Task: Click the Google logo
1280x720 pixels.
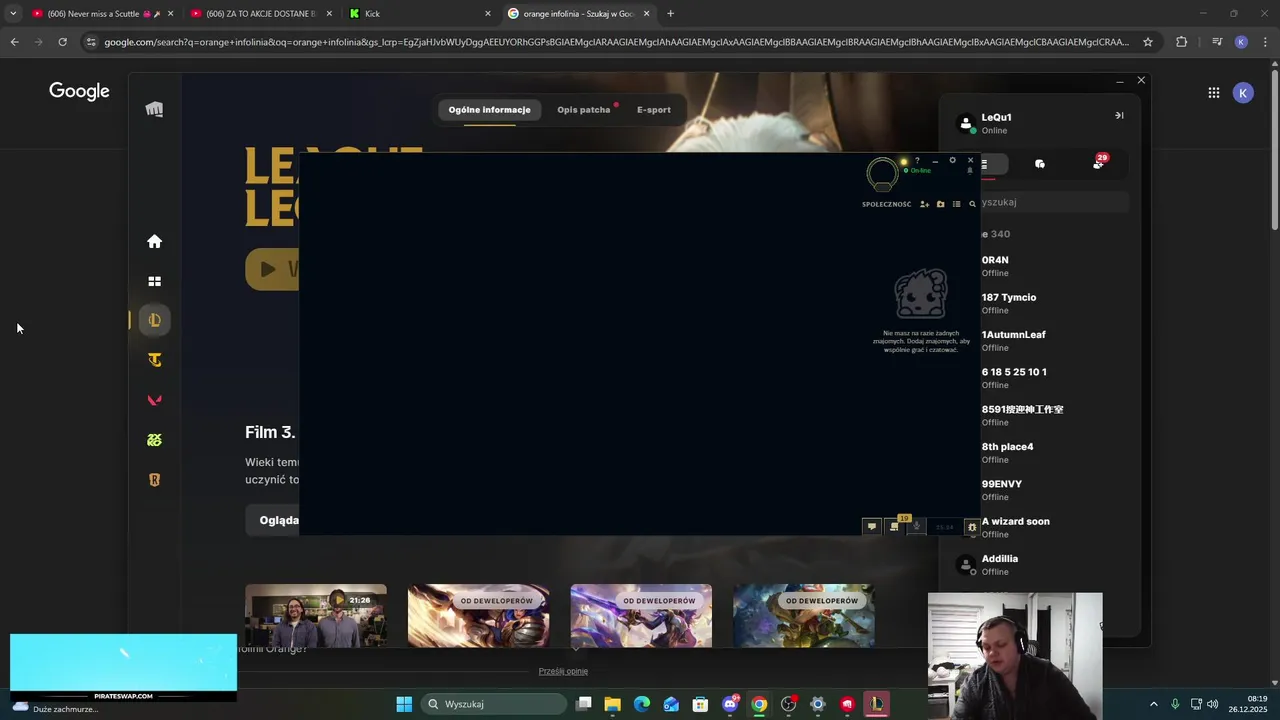Action: click(x=79, y=92)
